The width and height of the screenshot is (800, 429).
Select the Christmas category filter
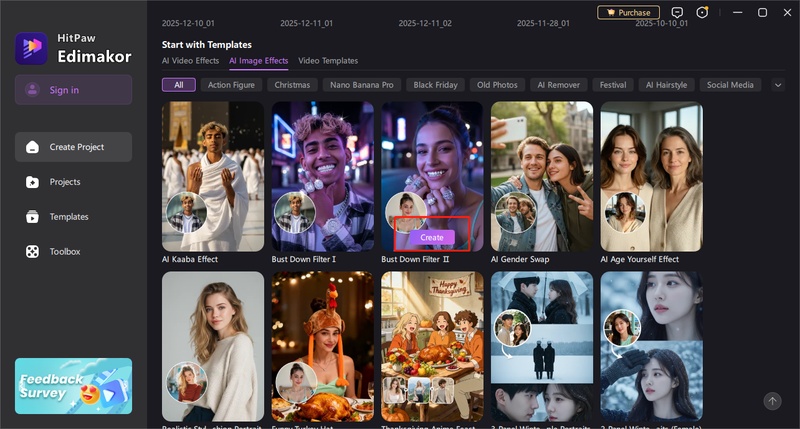pyautogui.click(x=292, y=85)
